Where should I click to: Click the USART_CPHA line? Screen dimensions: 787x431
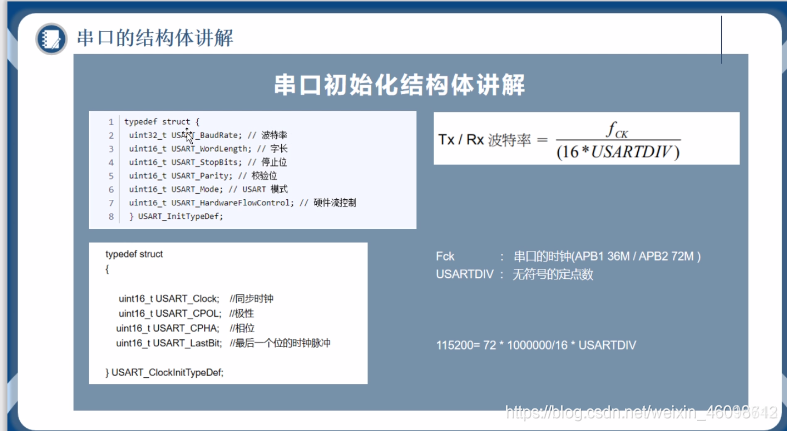pos(185,328)
